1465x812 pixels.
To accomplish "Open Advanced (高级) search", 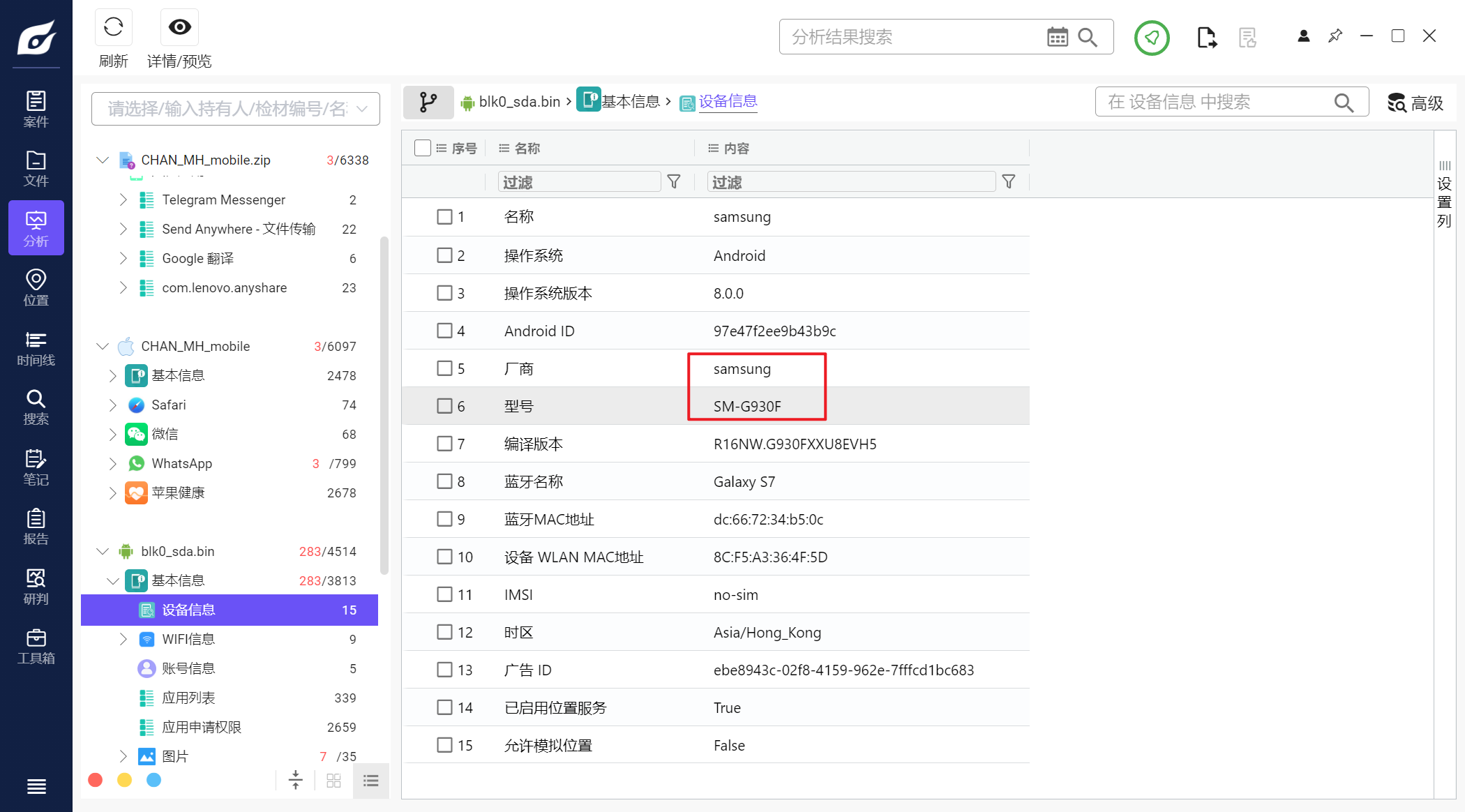I will (x=1415, y=103).
